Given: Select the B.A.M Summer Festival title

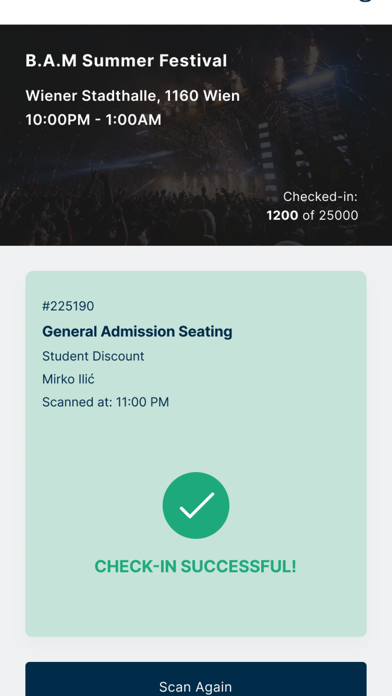Looking at the screenshot, I should coord(126,61).
